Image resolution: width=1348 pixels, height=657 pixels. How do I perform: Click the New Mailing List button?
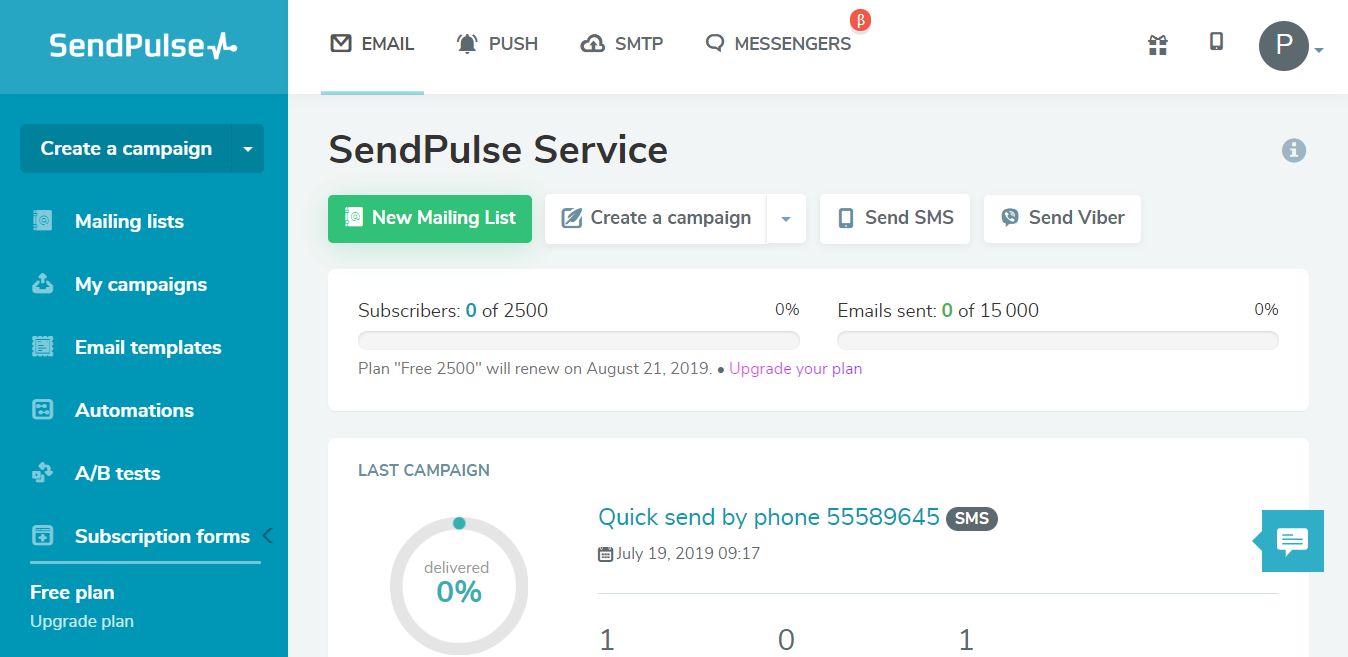[x=430, y=218]
